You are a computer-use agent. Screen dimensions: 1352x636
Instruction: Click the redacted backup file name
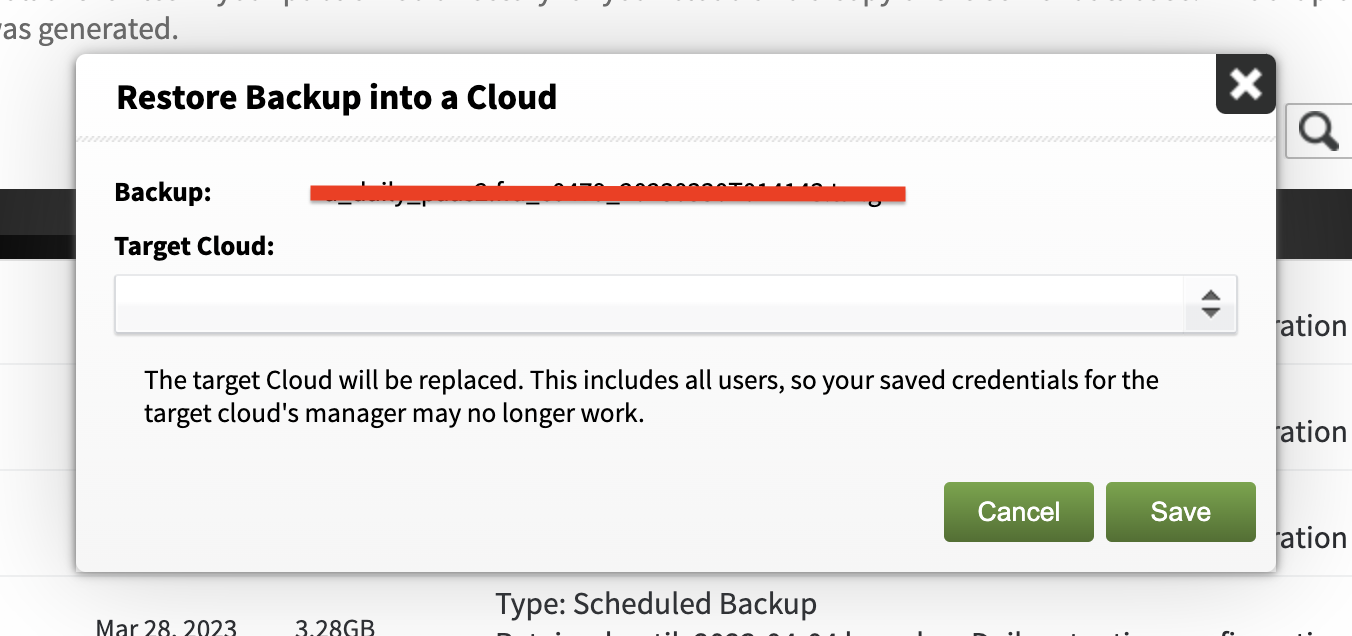pos(607,193)
